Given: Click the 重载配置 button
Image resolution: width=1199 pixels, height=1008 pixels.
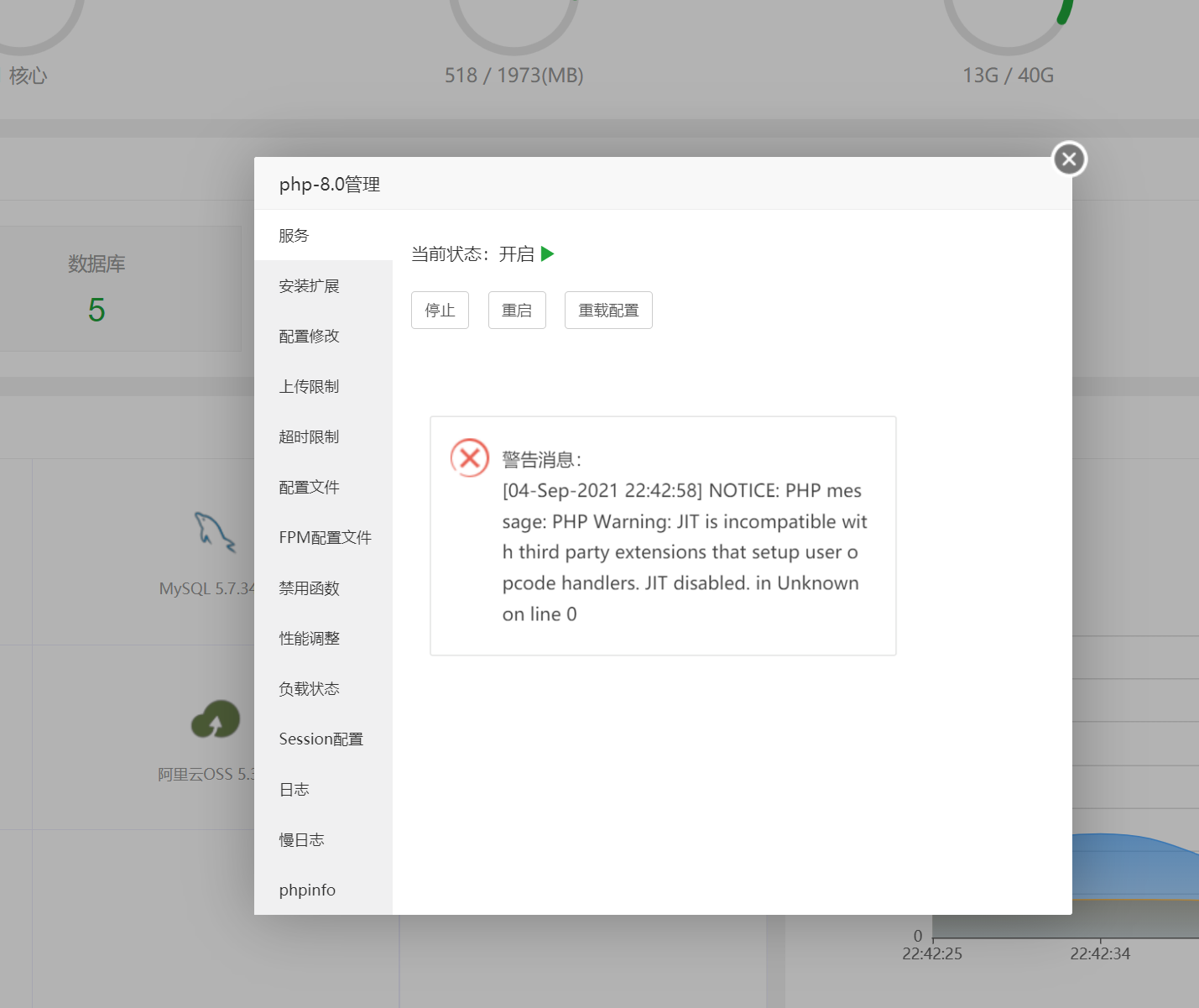Looking at the screenshot, I should coord(608,311).
